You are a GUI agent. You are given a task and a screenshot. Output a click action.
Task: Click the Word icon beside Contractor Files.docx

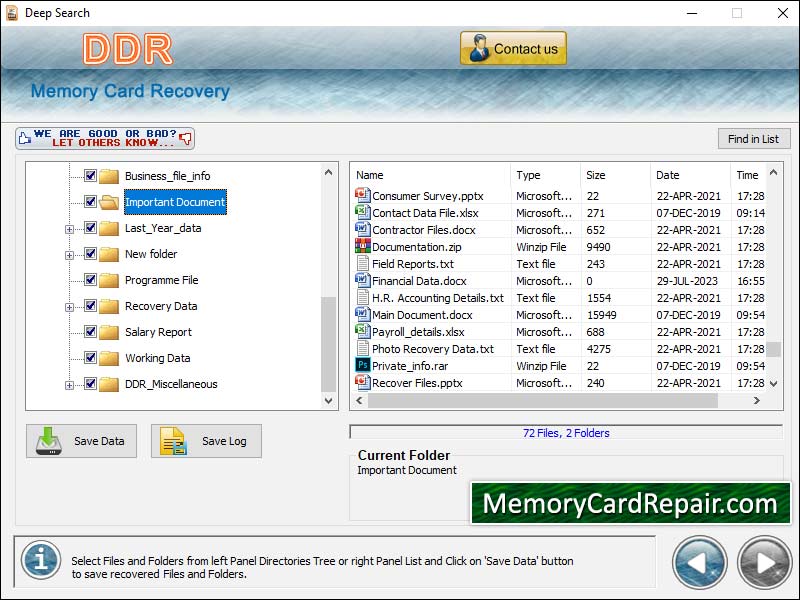pyautogui.click(x=363, y=230)
